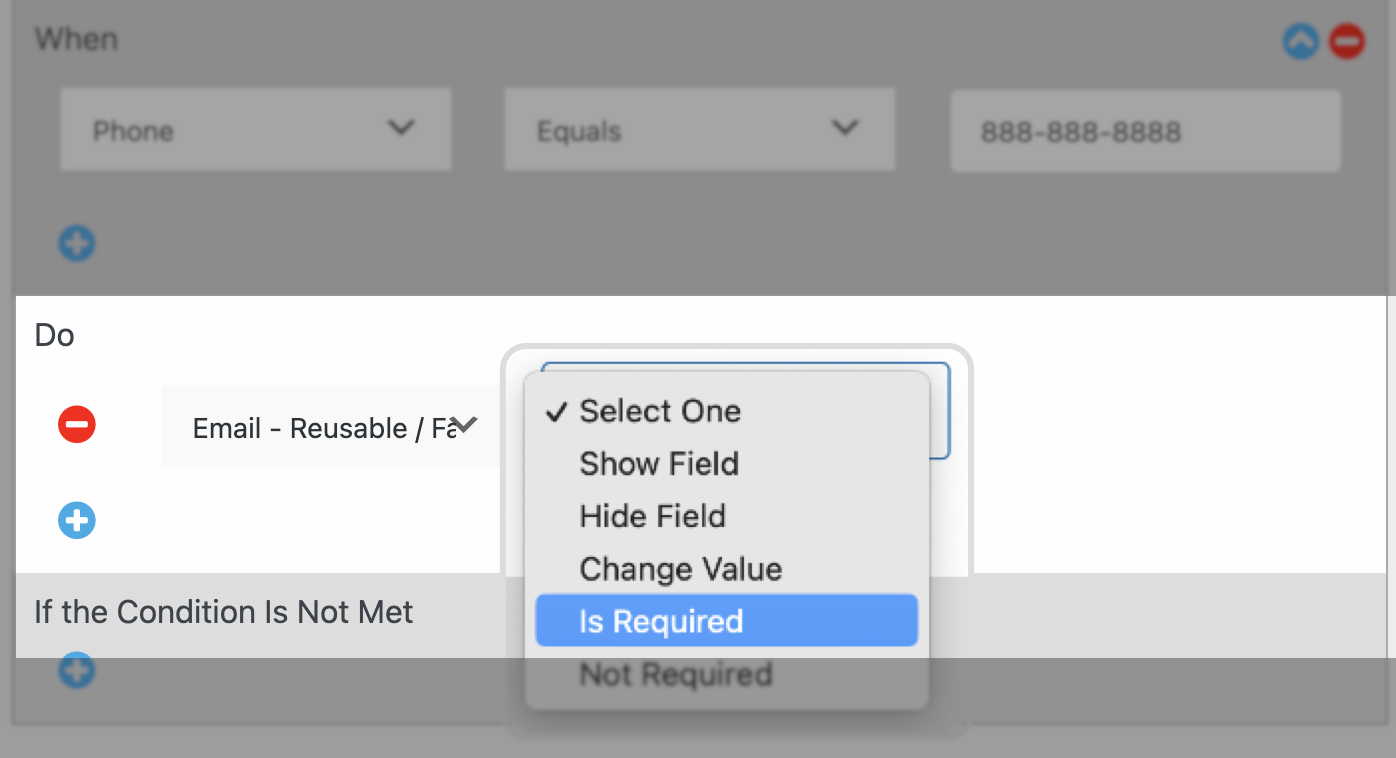Screen dimensions: 1396x758
Task: Add another condition under the Phone row
Action: (77, 243)
